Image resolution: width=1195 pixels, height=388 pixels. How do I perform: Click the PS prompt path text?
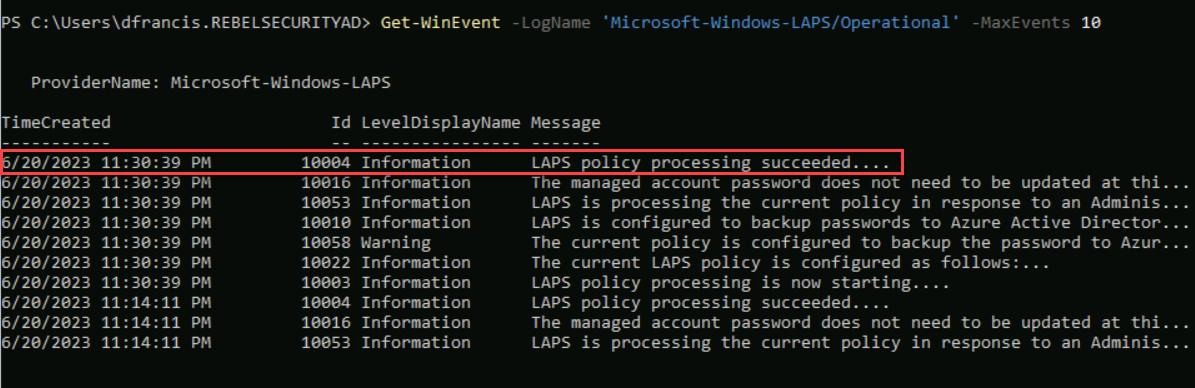coord(186,23)
